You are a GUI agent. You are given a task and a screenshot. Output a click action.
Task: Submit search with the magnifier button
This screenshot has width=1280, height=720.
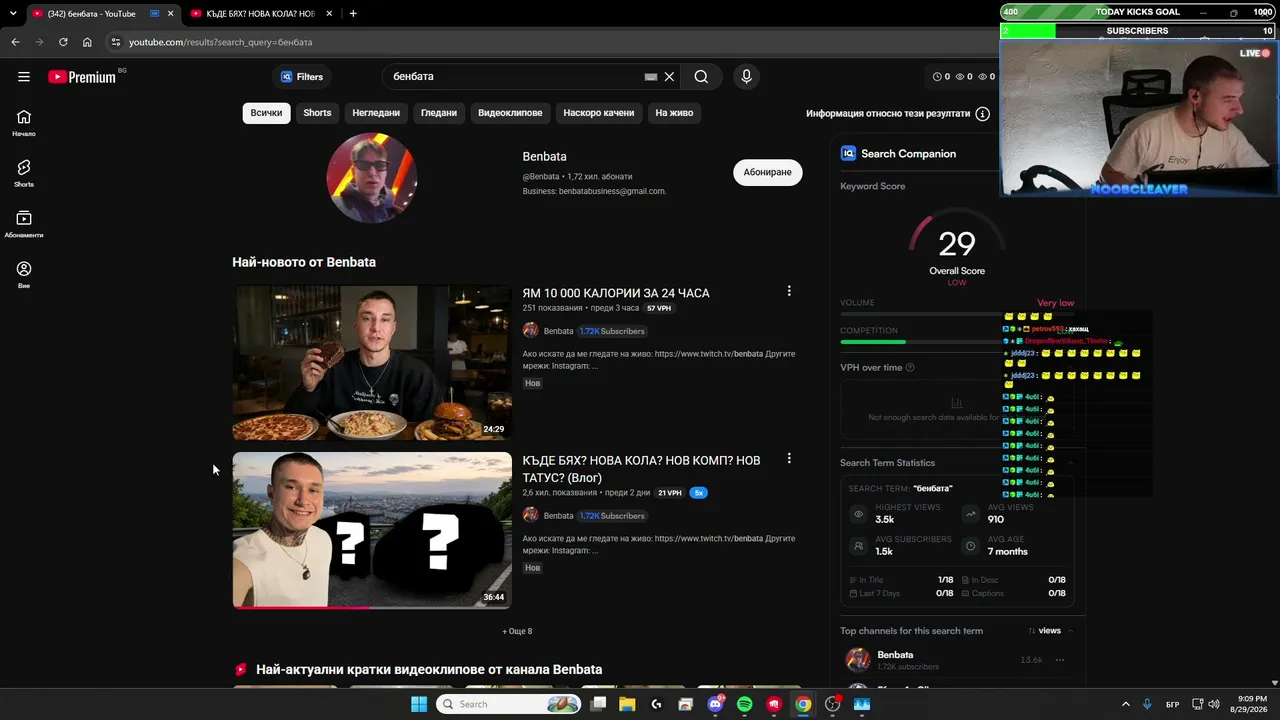click(701, 76)
